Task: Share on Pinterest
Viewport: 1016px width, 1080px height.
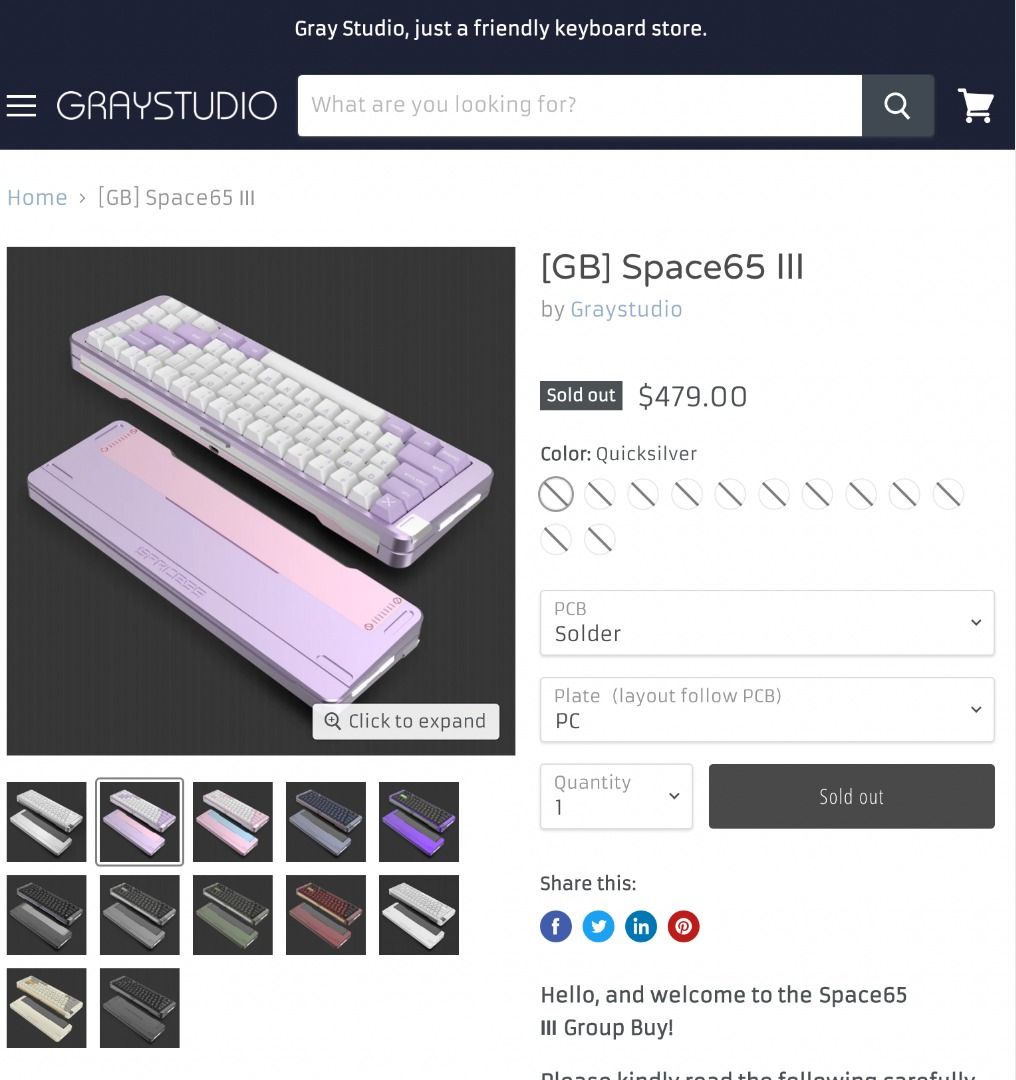Action: click(x=683, y=926)
